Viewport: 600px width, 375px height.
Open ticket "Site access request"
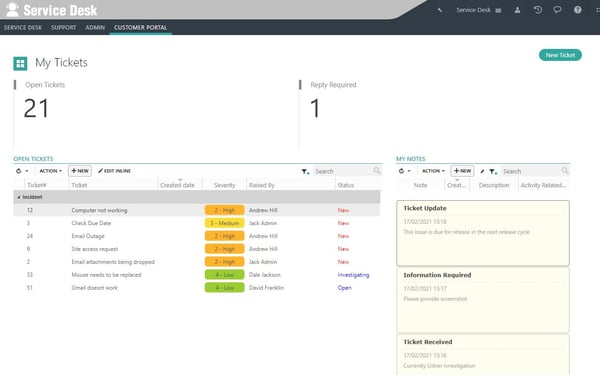click(95, 249)
